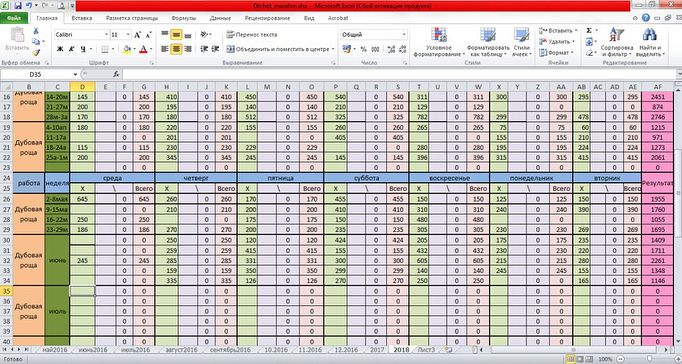Click Объединить и поместить в центре button

[281, 49]
